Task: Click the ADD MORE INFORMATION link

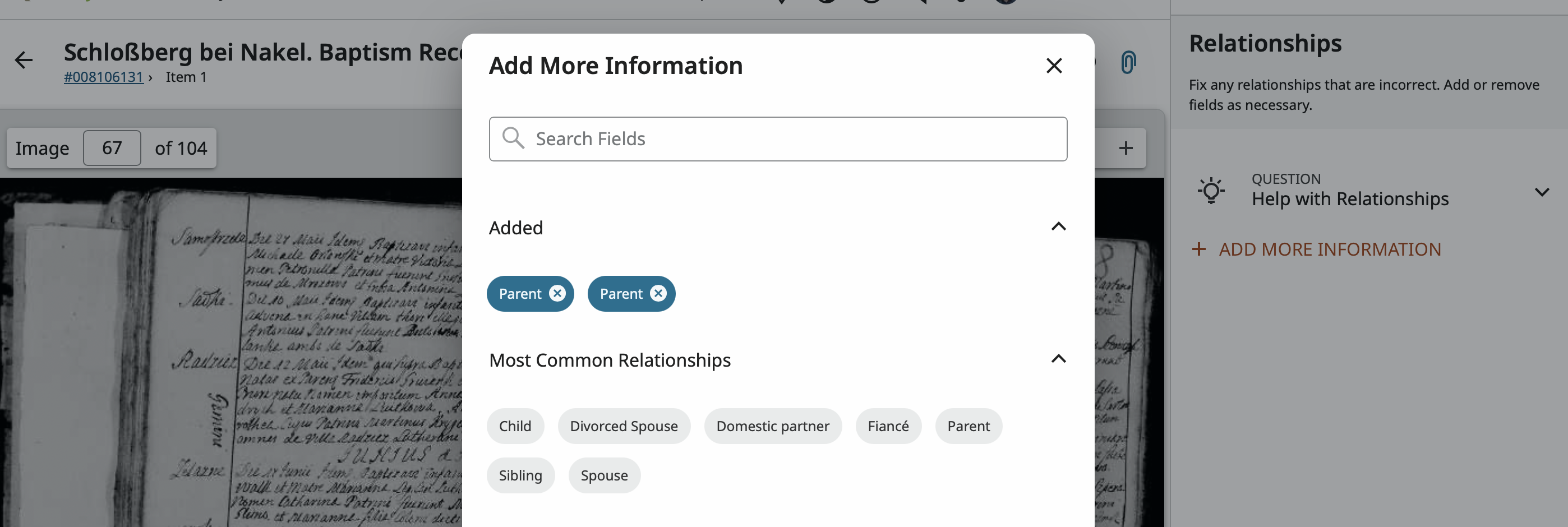Action: [x=1330, y=249]
